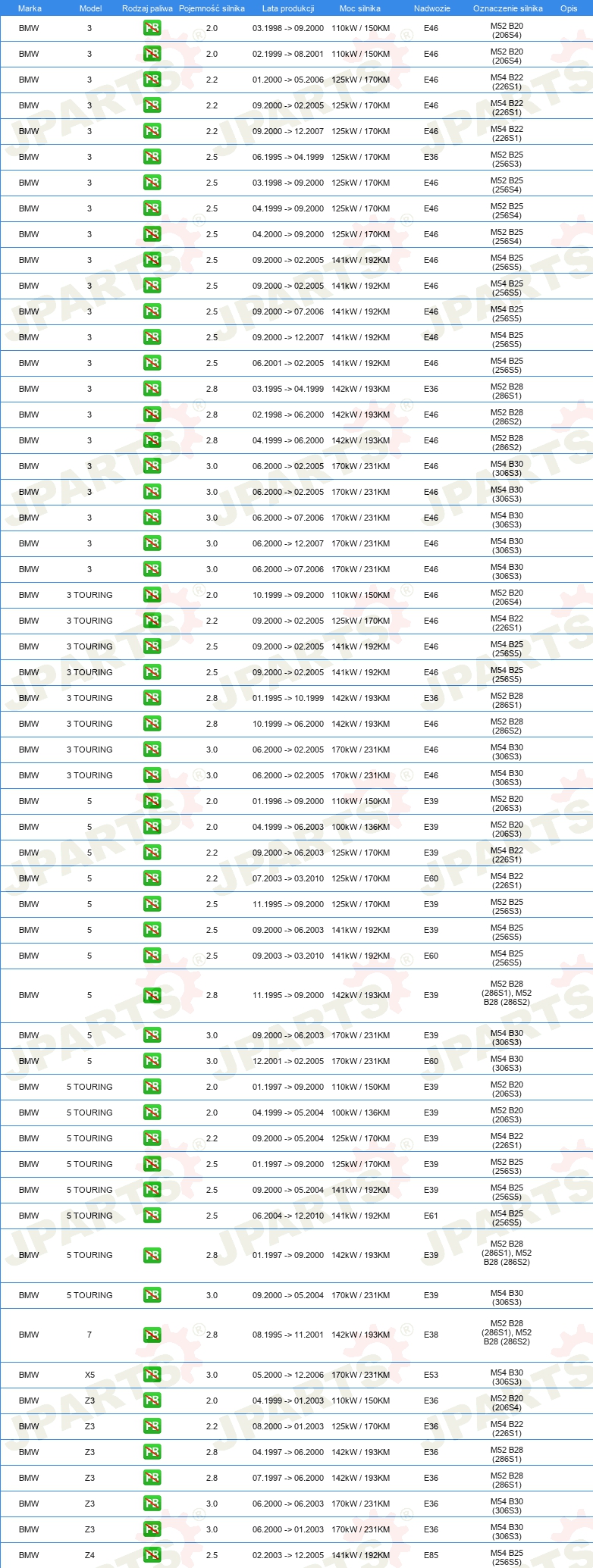Click the E85 body code cell
This screenshot has width=593, height=1568.
(431, 1555)
